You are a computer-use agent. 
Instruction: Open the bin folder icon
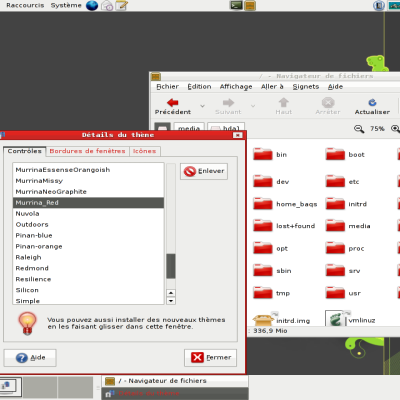[x=263, y=154]
